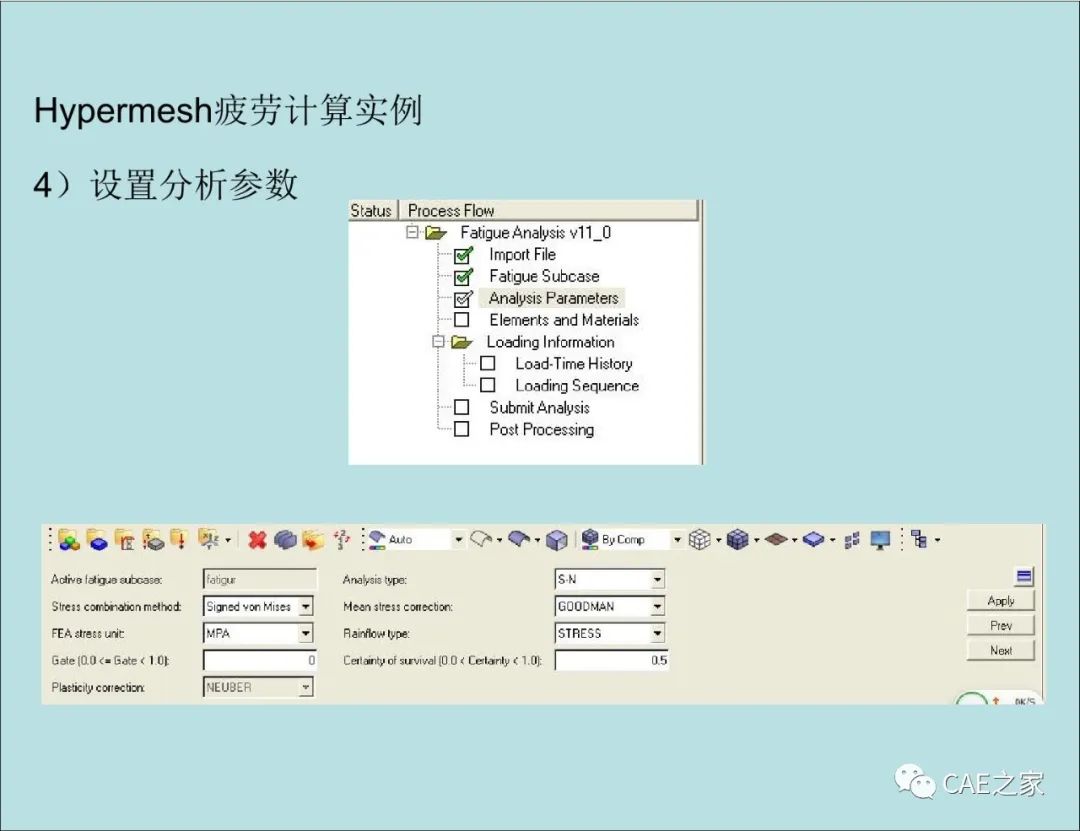Select Loading Sequence in the process tree
Image resolution: width=1080 pixels, height=831 pixels.
tap(577, 386)
